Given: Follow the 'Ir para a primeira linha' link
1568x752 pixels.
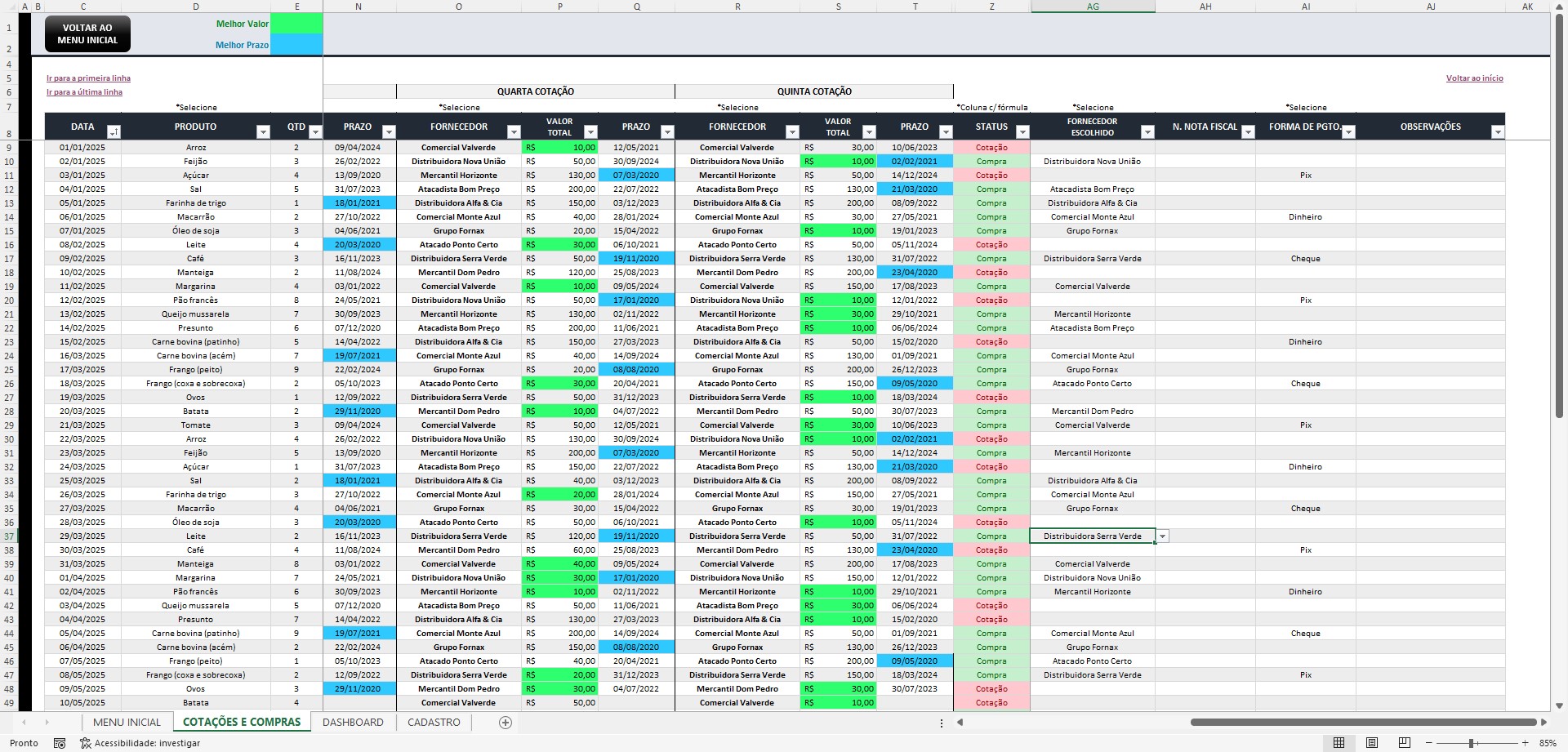Looking at the screenshot, I should [x=88, y=78].
